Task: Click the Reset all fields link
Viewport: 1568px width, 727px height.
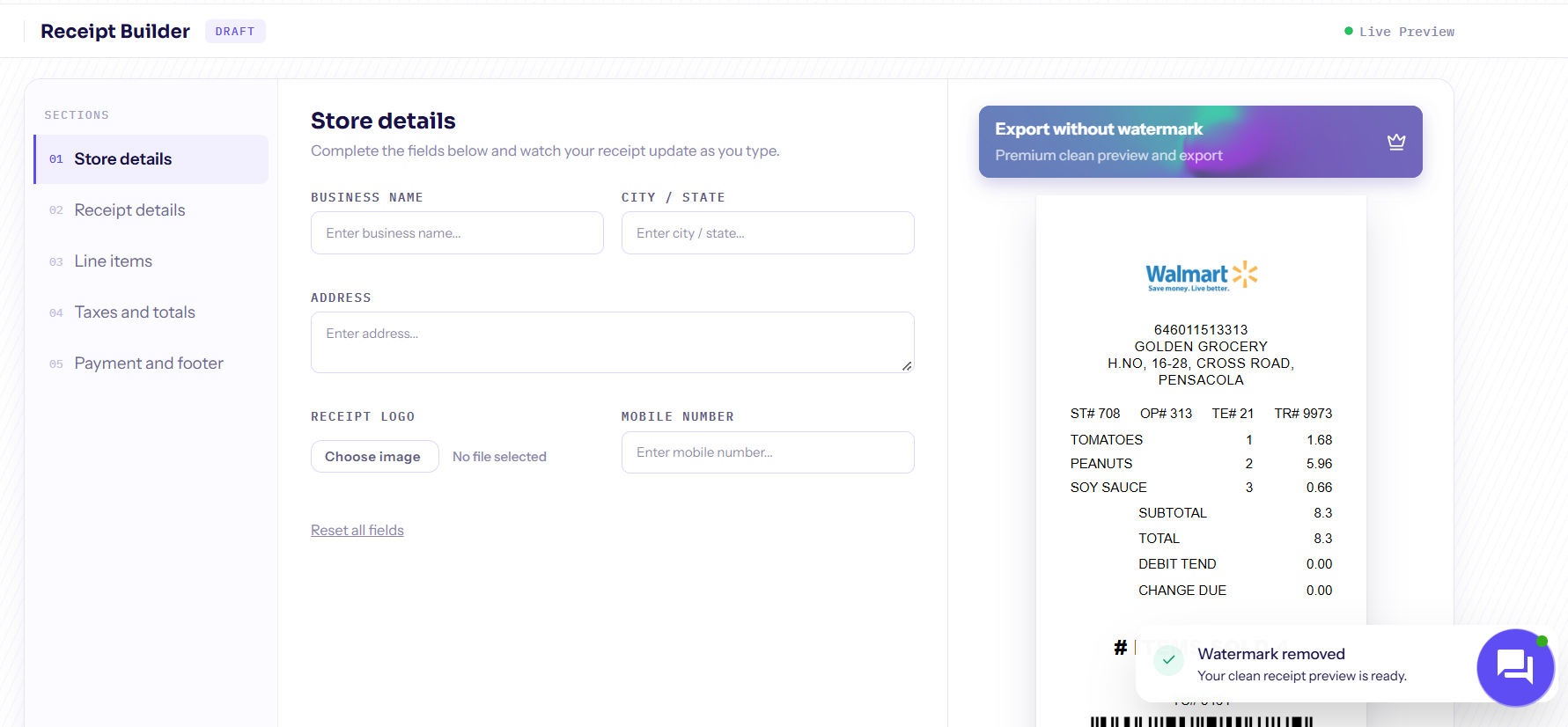Action: [x=357, y=530]
